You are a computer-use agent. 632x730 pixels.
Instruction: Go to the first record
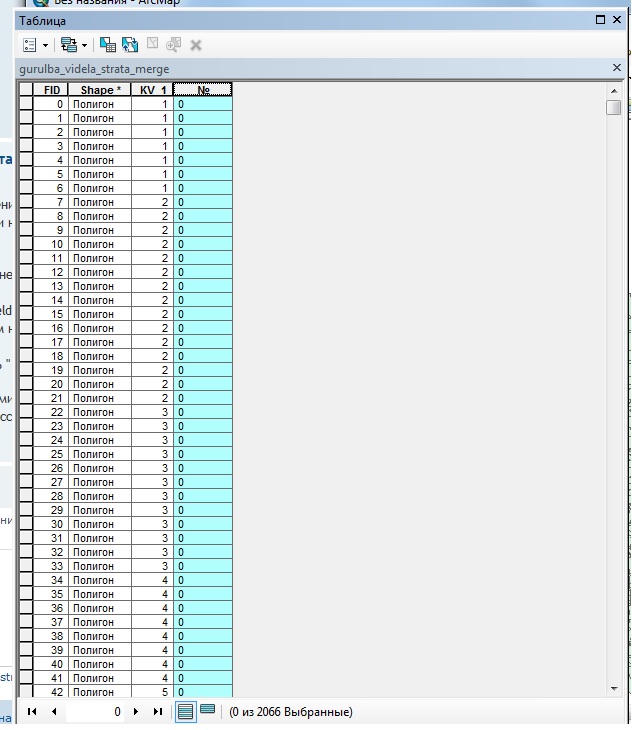coord(32,712)
